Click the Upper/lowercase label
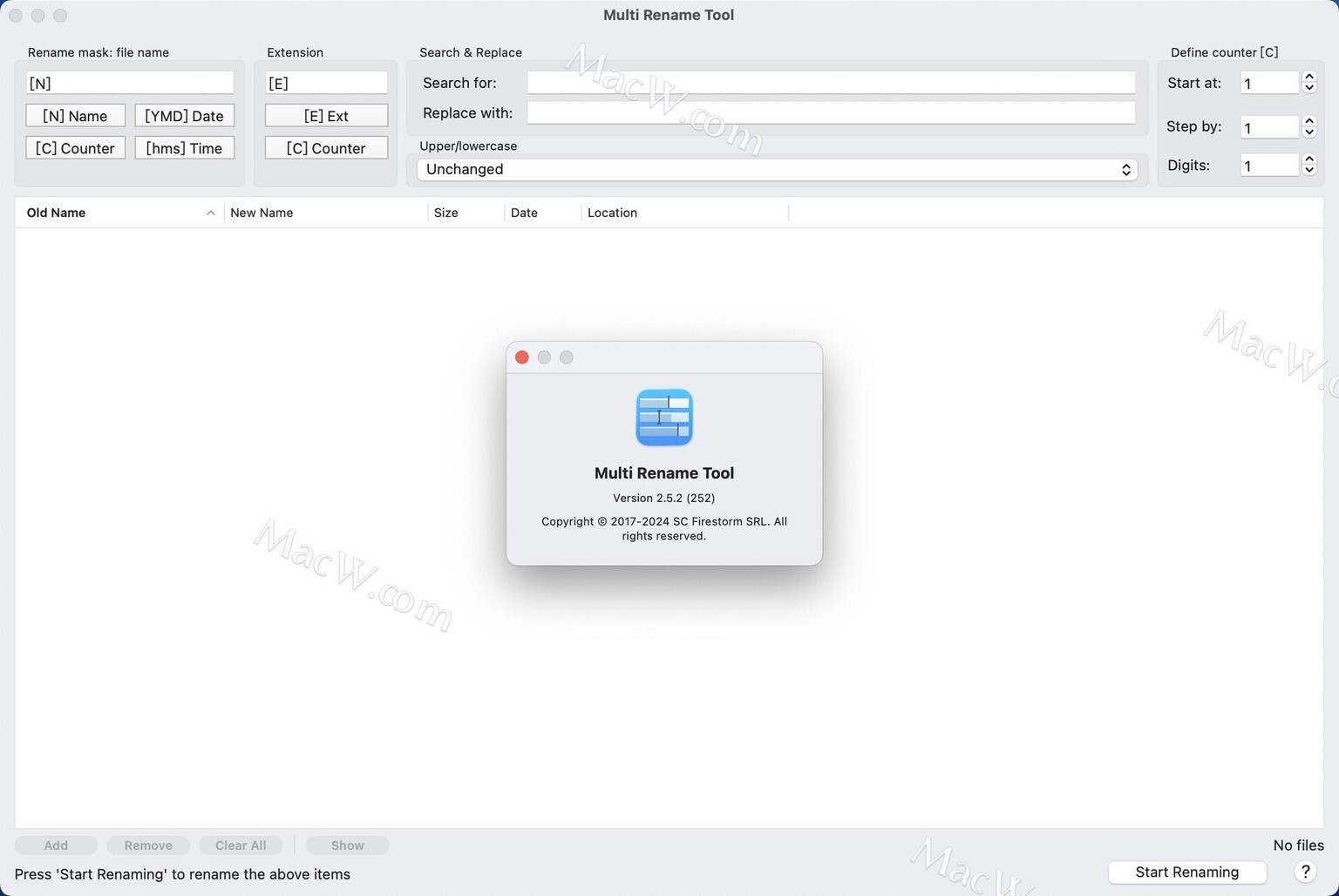Viewport: 1339px width, 896px height. 468,146
